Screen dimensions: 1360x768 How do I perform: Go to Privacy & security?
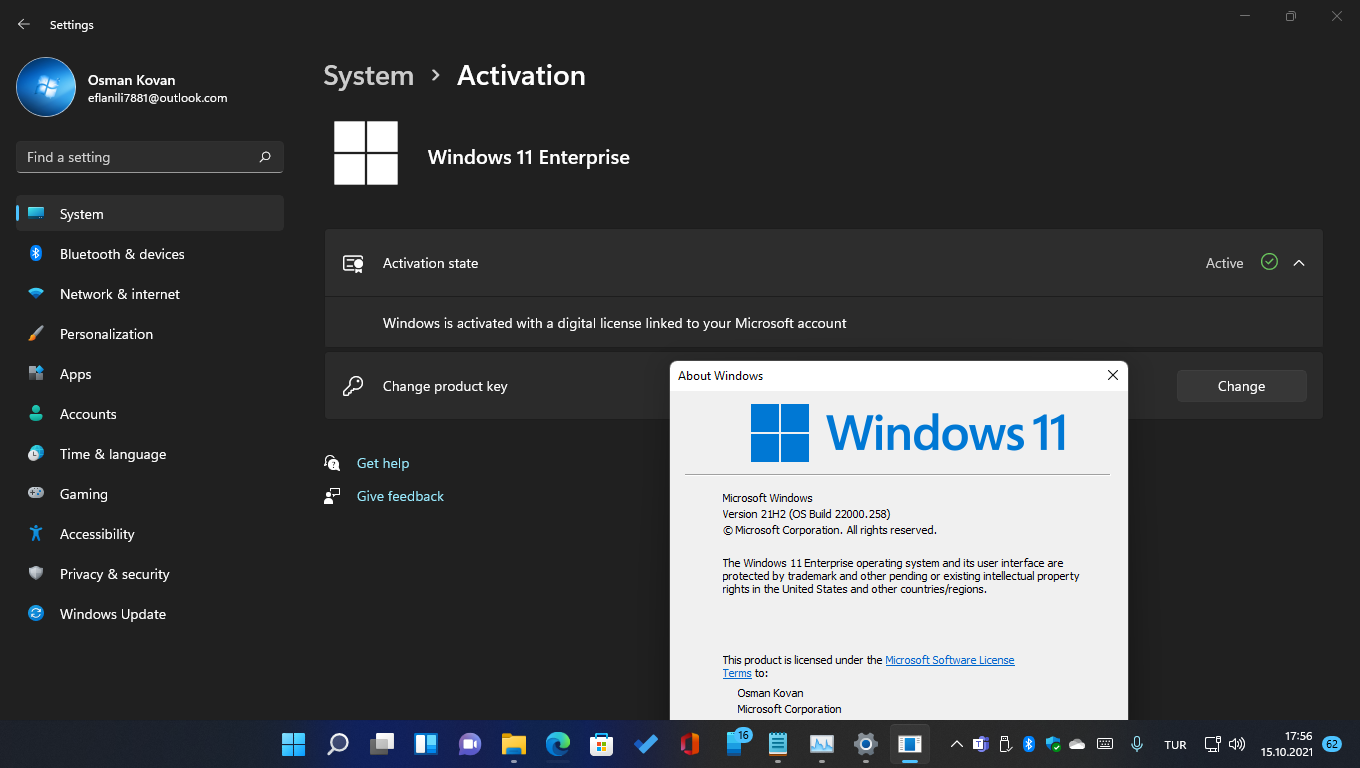click(x=150, y=574)
